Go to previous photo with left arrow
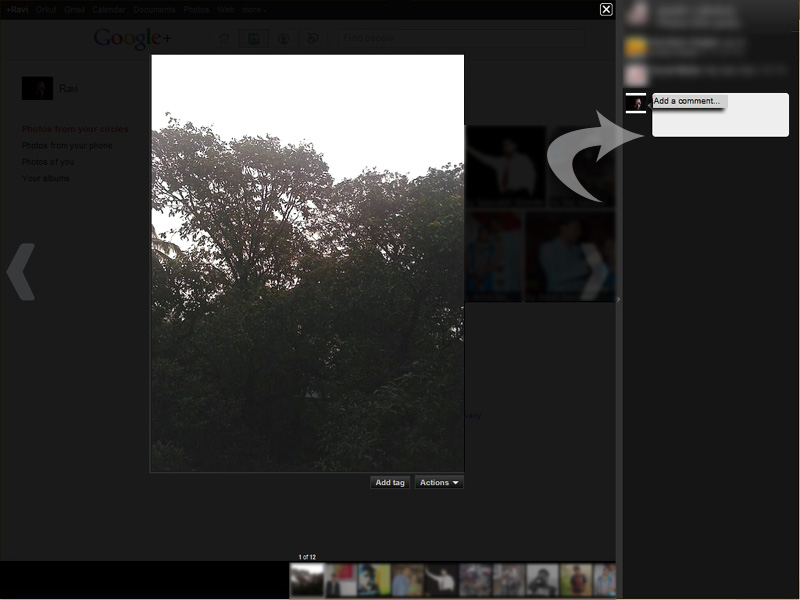 coord(21,271)
